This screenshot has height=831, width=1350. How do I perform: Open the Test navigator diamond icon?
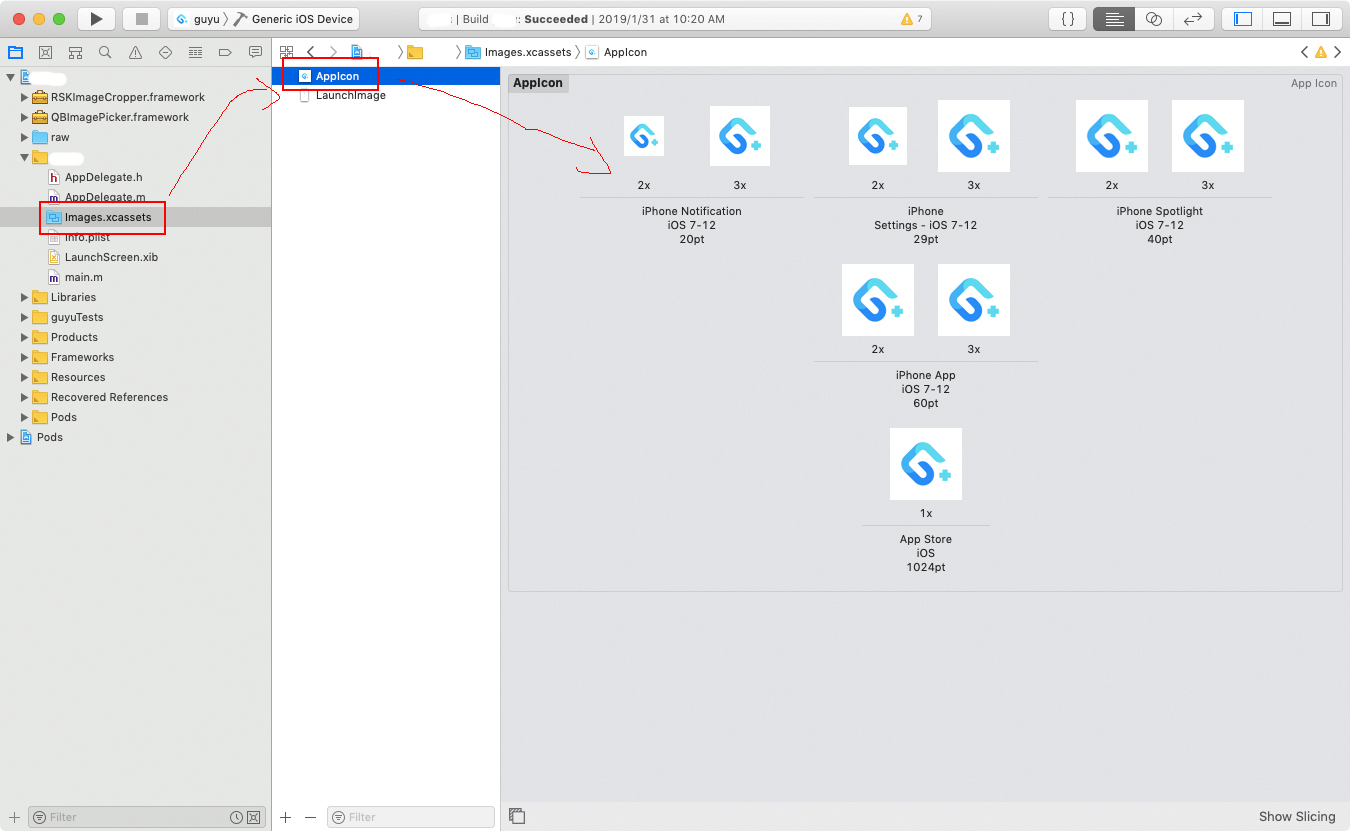[x=165, y=52]
